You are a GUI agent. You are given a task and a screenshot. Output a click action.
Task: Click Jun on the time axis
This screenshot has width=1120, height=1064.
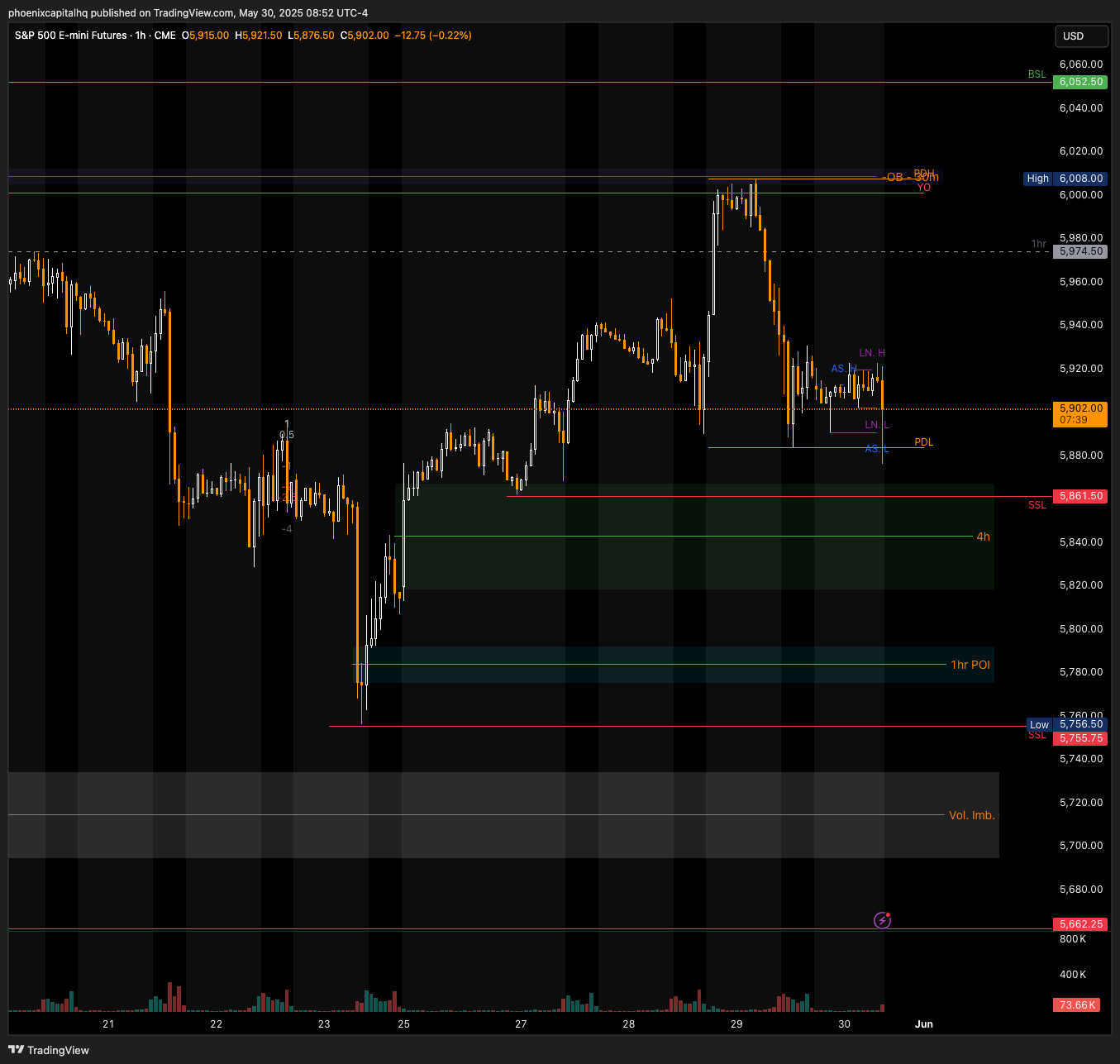point(924,1023)
